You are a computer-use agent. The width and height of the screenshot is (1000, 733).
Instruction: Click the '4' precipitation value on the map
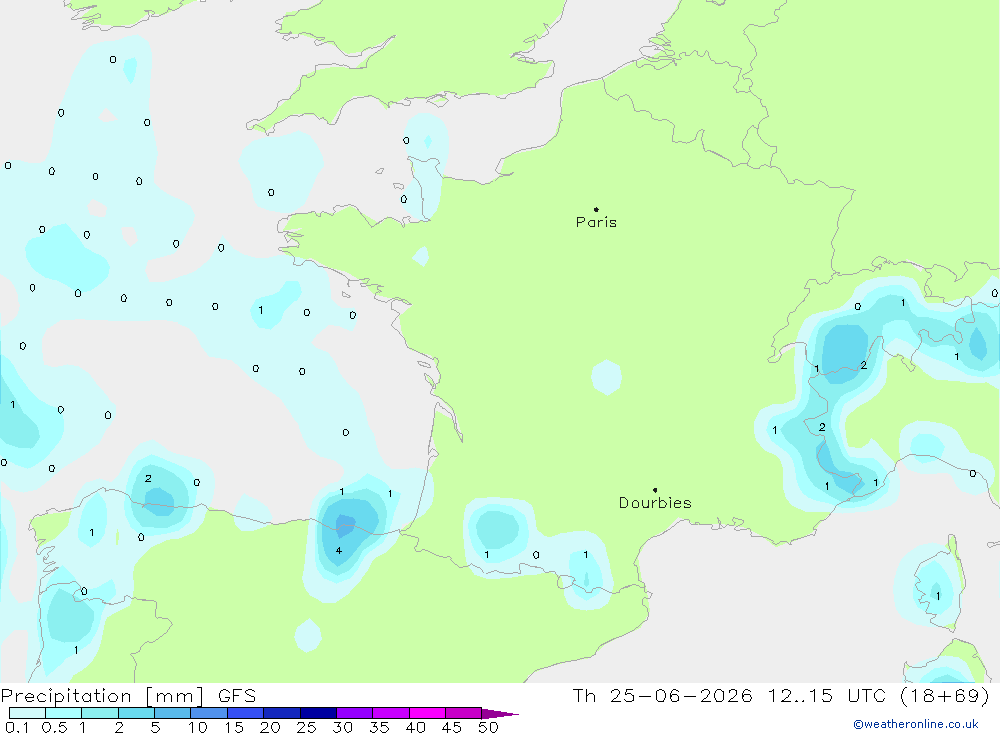(x=339, y=551)
